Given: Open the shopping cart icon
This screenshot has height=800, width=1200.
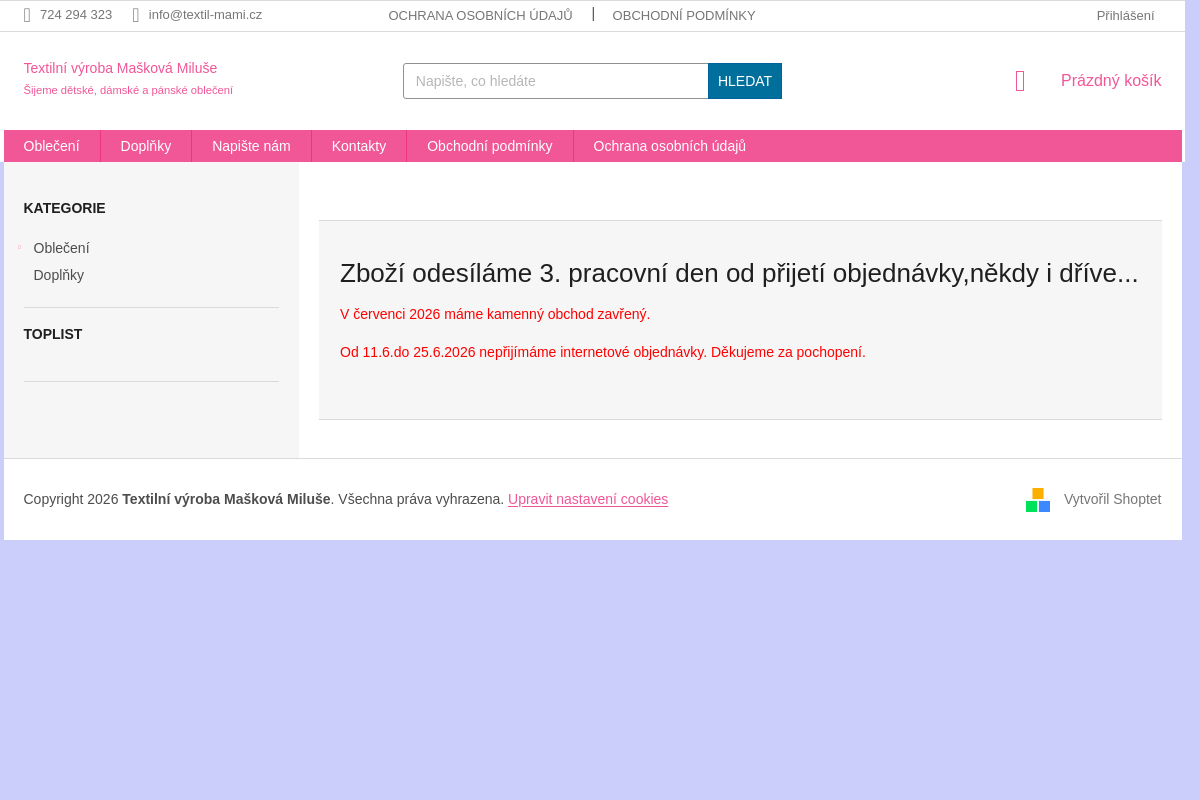Looking at the screenshot, I should 1020,81.
